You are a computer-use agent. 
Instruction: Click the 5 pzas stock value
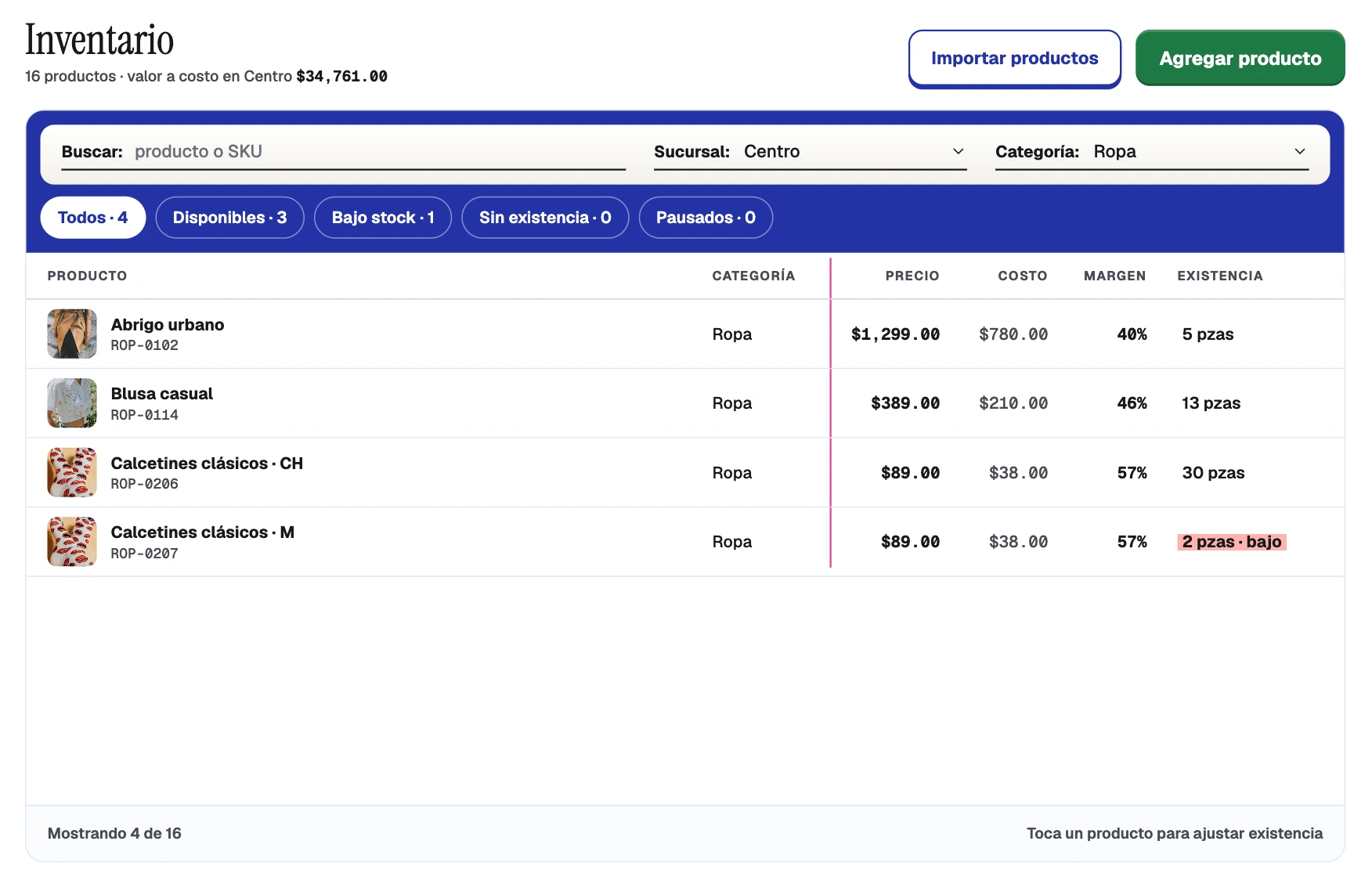click(x=1208, y=334)
